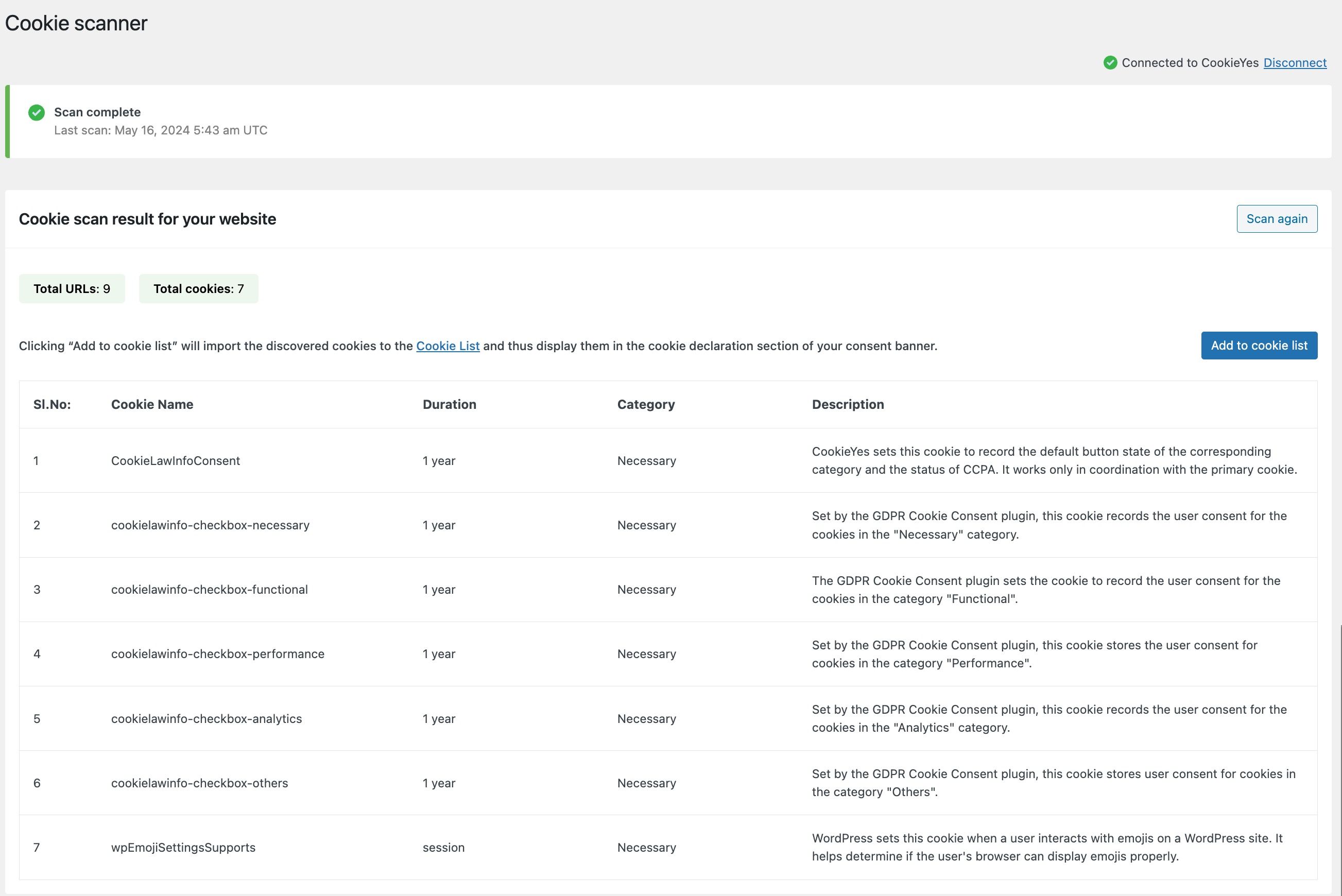Click the green Connected to CookieYes checkmark icon
Image resolution: width=1342 pixels, height=896 pixels.
(x=1110, y=63)
